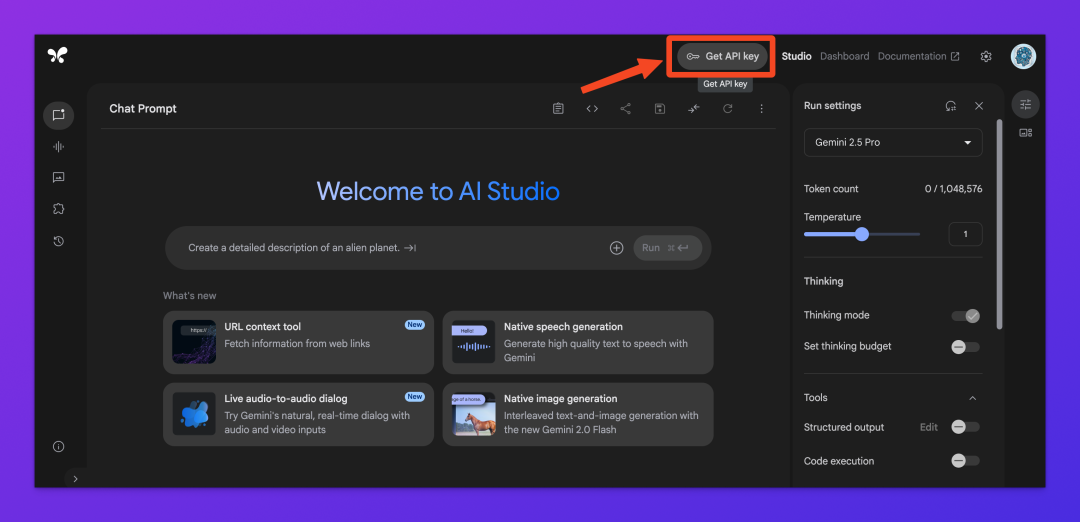Open the Native speech generation card

click(578, 342)
